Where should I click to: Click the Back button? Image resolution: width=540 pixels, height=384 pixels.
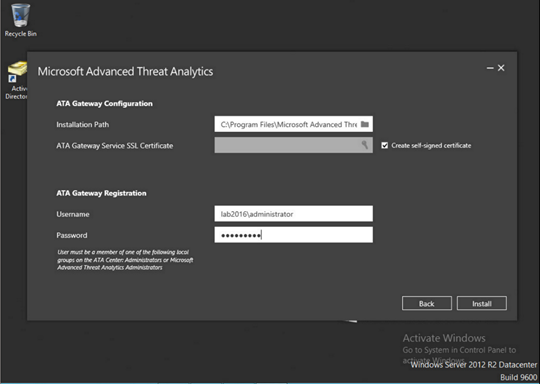pos(427,303)
